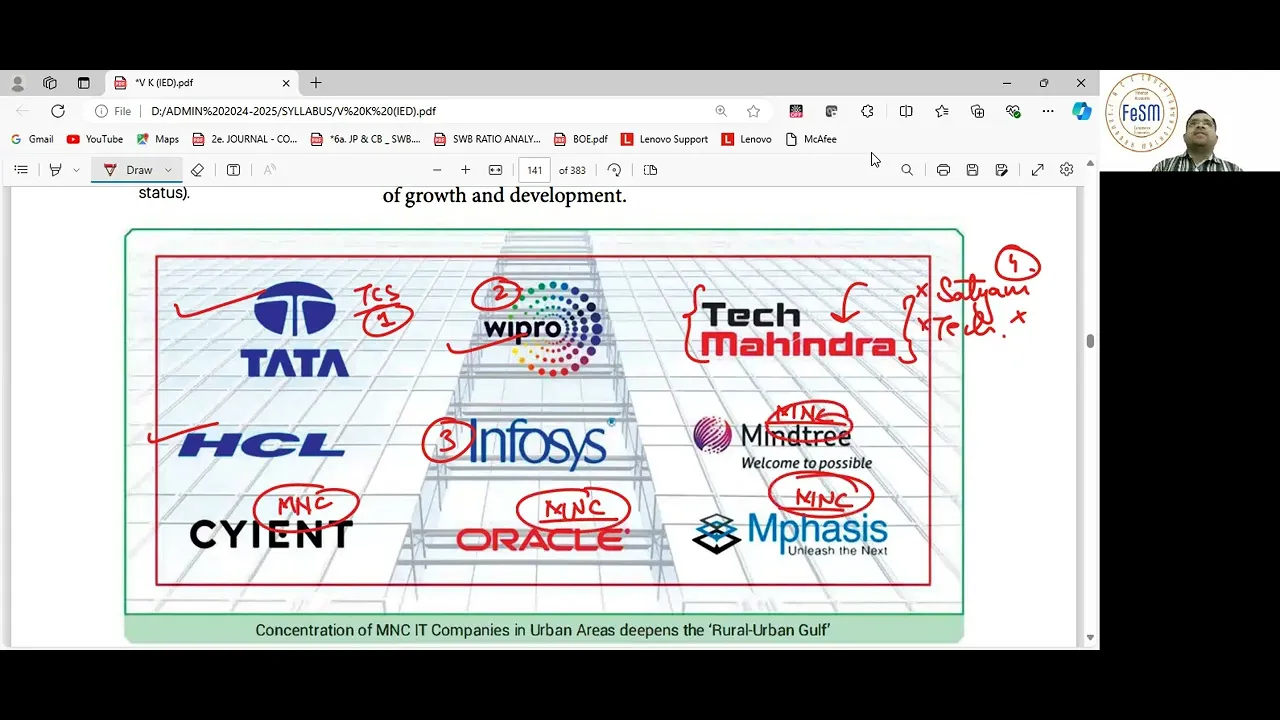Open Draw pen options dropdown
This screenshot has height=720, width=1280.
(x=168, y=170)
